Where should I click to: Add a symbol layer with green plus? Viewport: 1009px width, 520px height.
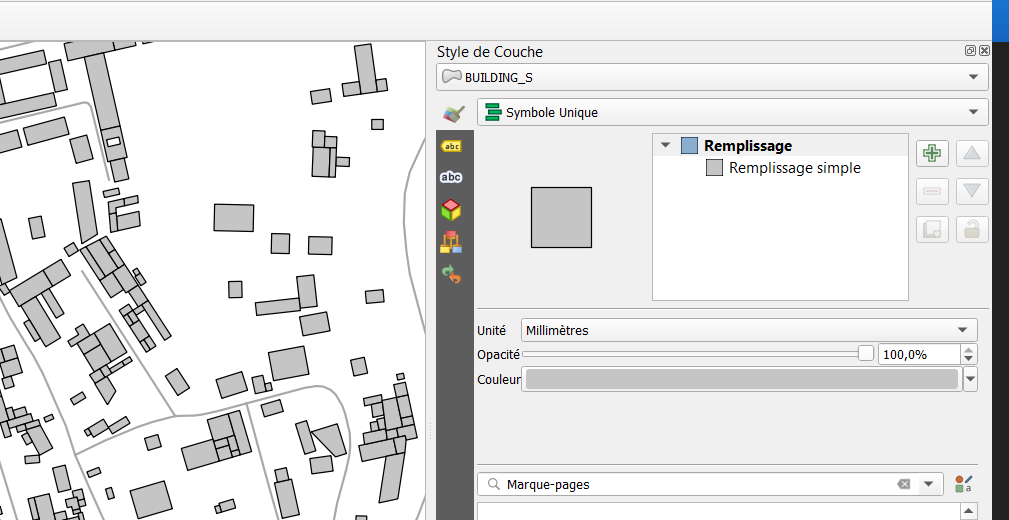(932, 153)
